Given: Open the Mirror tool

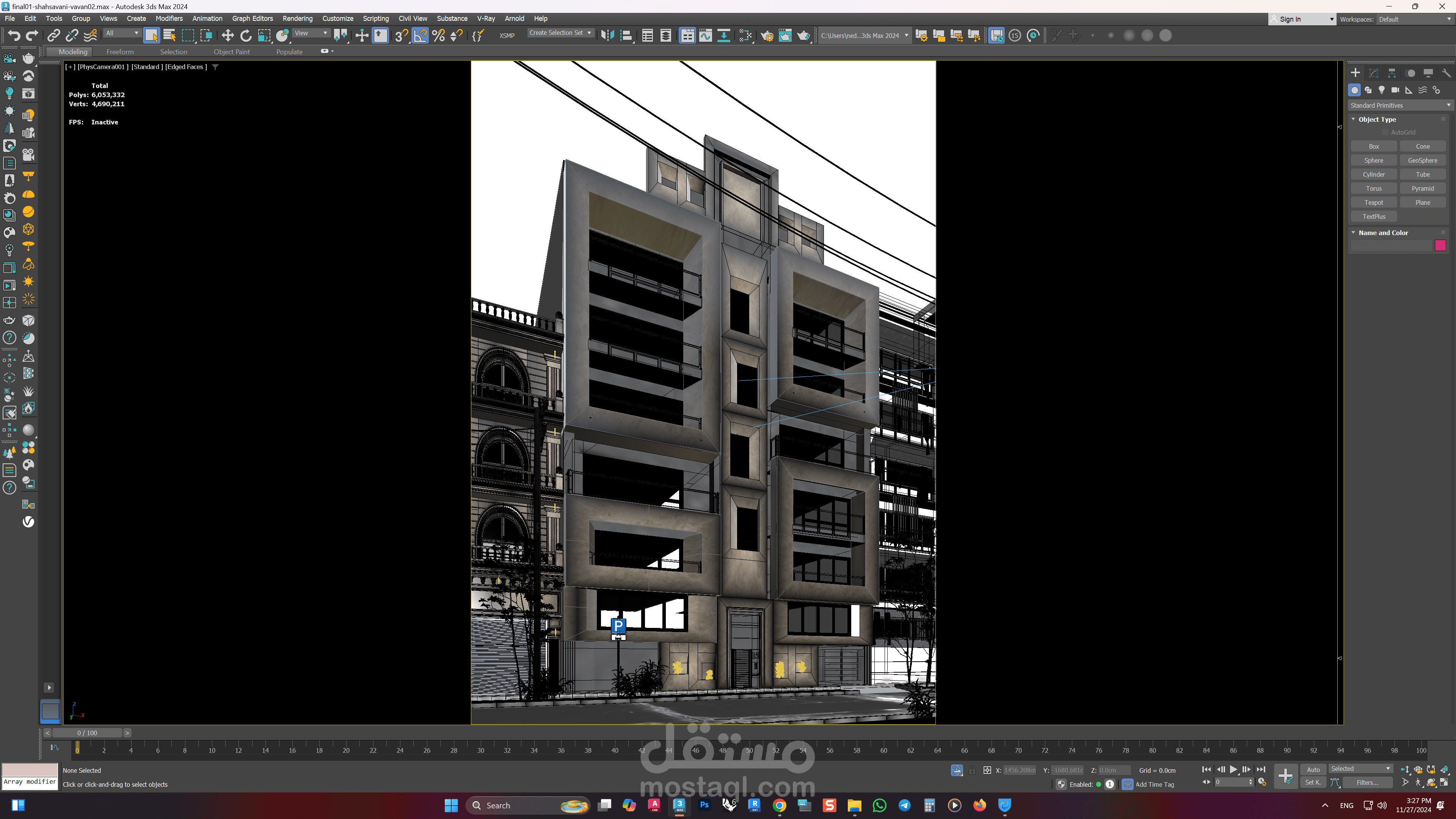Looking at the screenshot, I should click(x=607, y=36).
